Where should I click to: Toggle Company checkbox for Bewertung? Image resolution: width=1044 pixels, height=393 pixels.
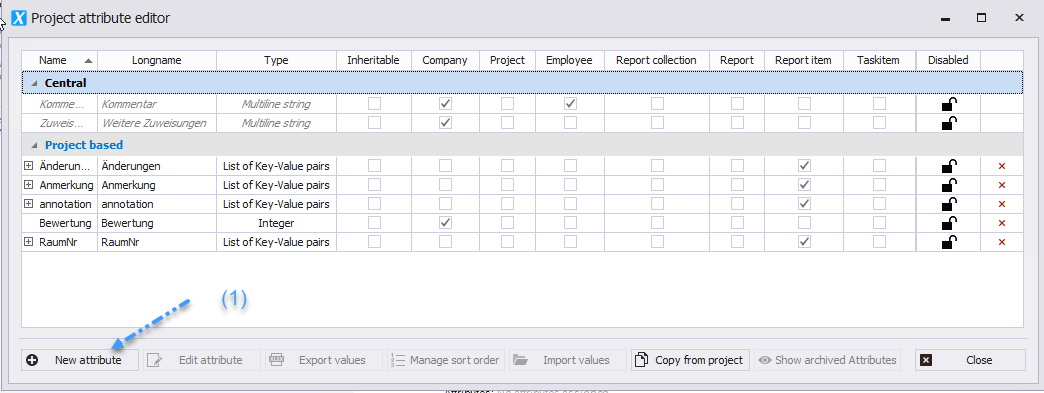point(445,223)
